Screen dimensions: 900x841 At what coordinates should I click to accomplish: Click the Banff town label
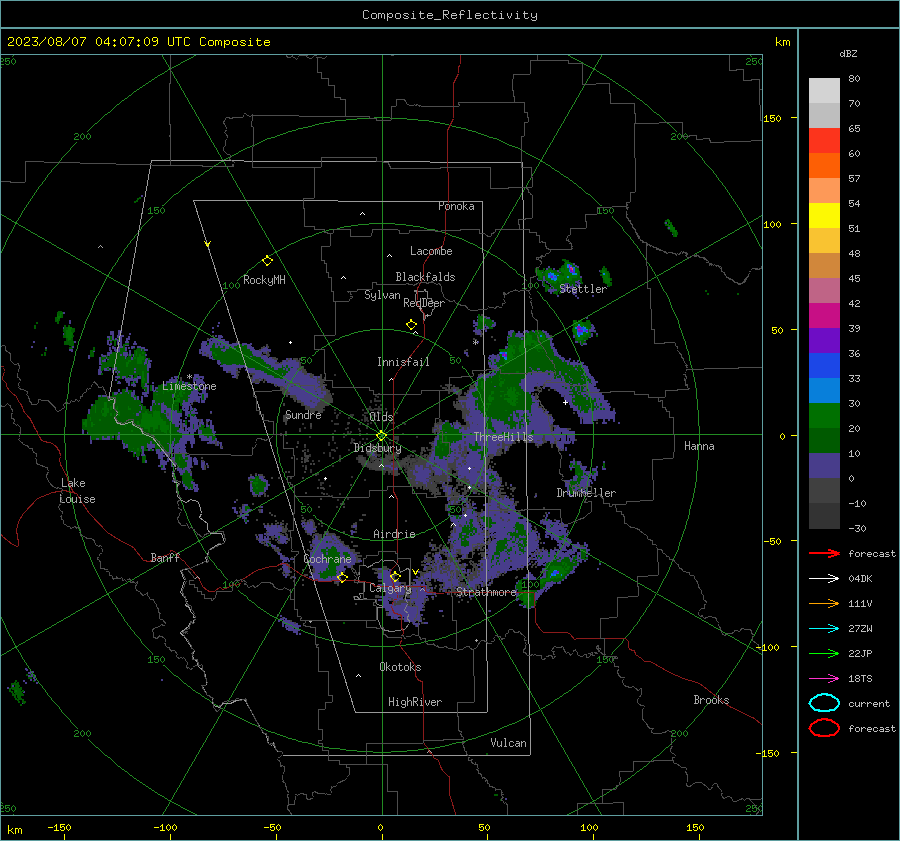[165, 558]
